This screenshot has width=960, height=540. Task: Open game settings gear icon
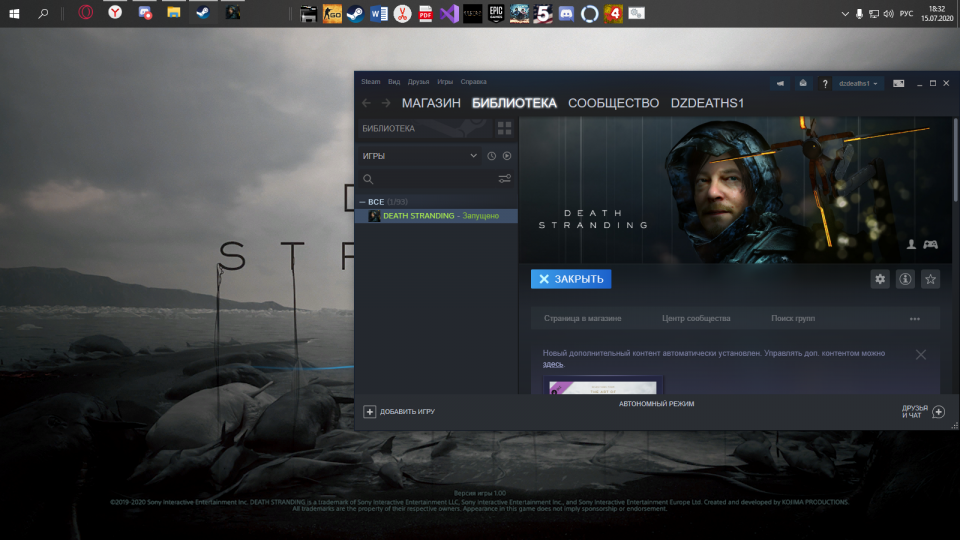[880, 279]
